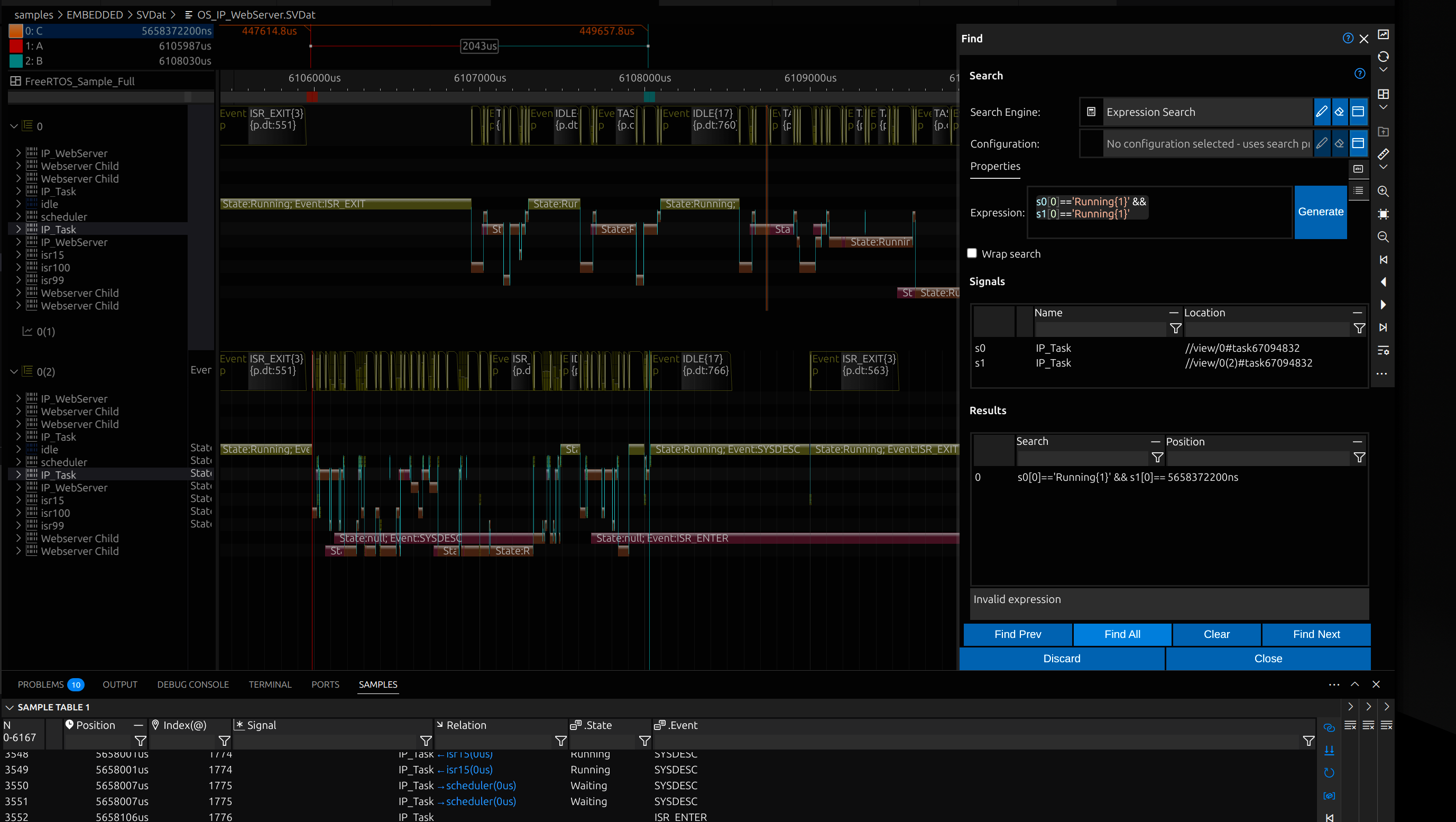1456x822 pixels.
Task: Collapse the group 0(2) tree node
Action: pyautogui.click(x=14, y=371)
